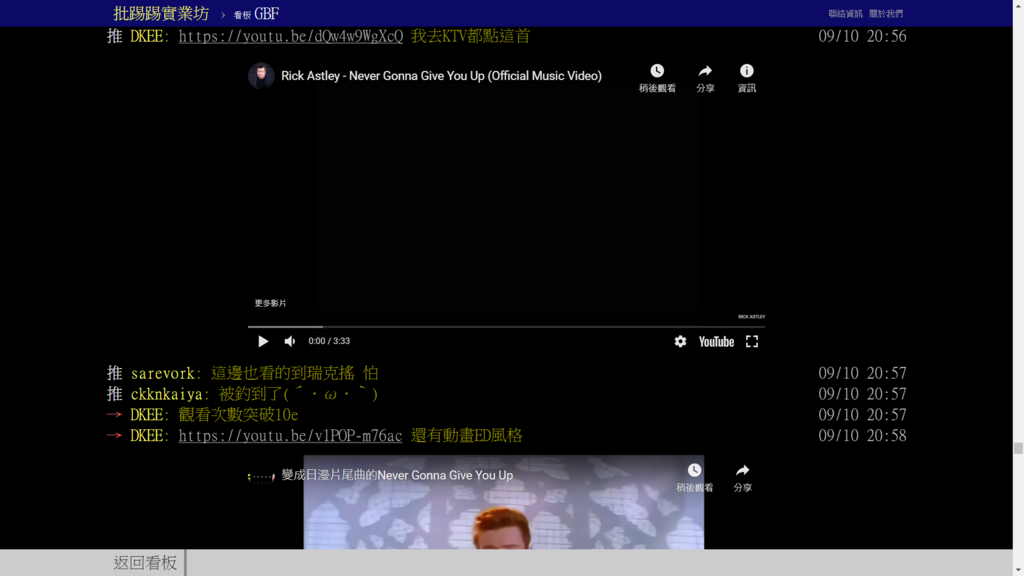Open Rick Astley video title link
The width and height of the screenshot is (1024, 576).
441,76
